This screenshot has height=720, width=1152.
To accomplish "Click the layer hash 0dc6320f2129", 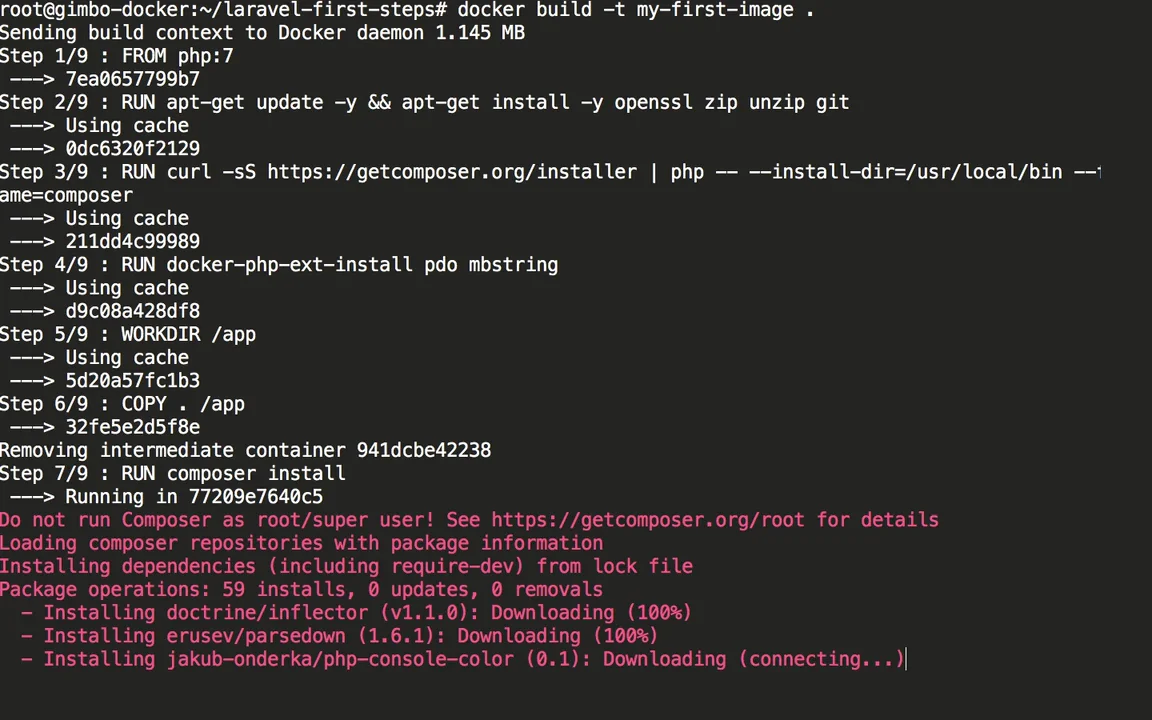I will click(132, 148).
